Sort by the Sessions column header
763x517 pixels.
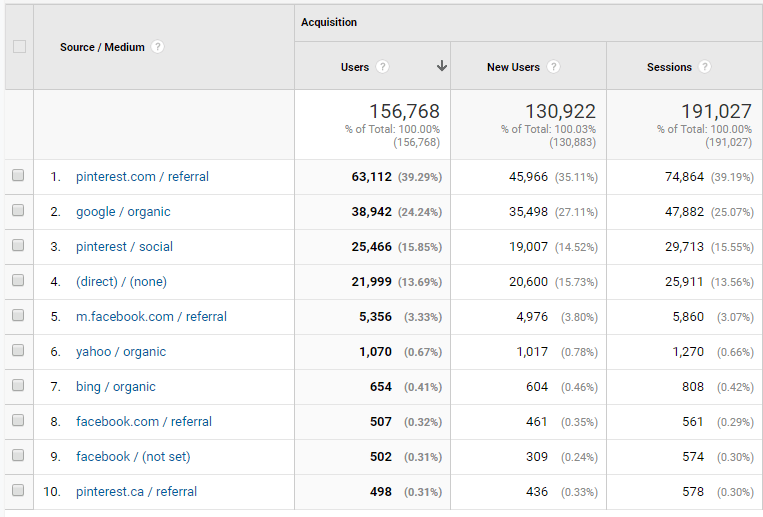(x=669, y=67)
